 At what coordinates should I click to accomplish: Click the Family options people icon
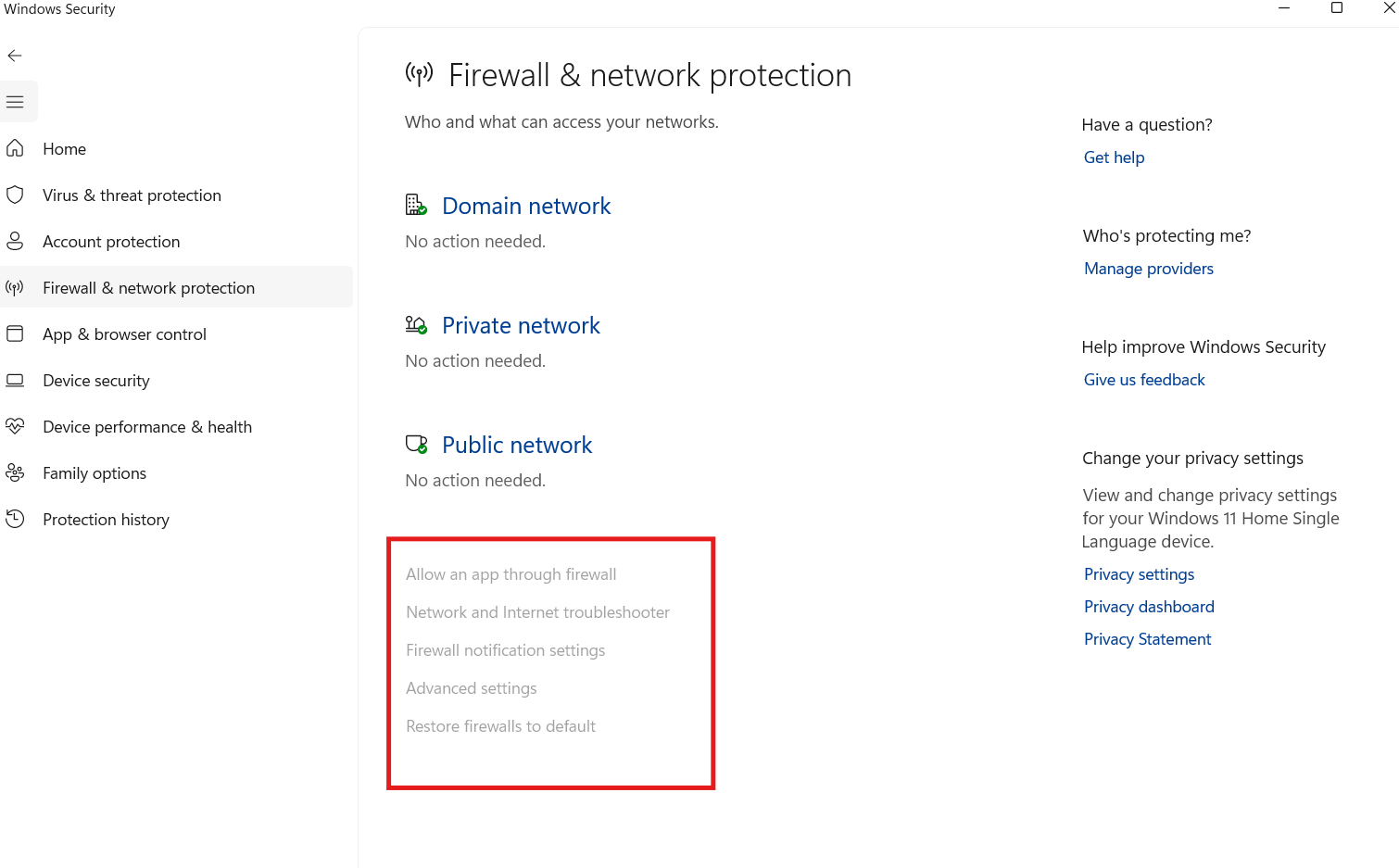(15, 472)
